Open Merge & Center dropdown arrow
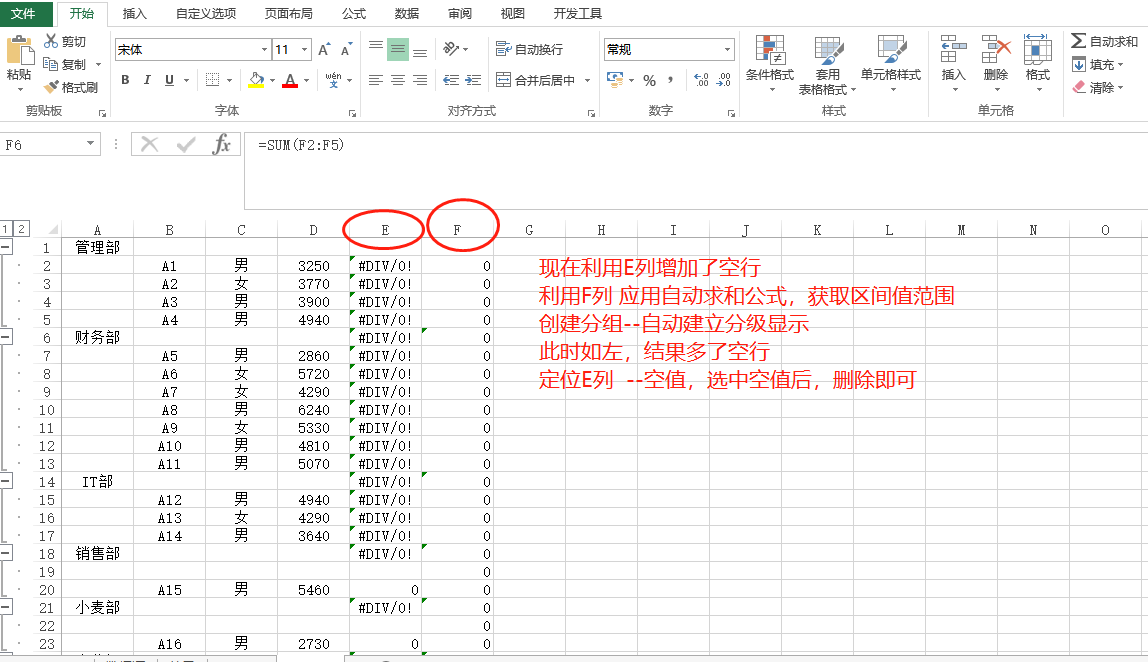This screenshot has width=1148, height=662. click(x=587, y=80)
